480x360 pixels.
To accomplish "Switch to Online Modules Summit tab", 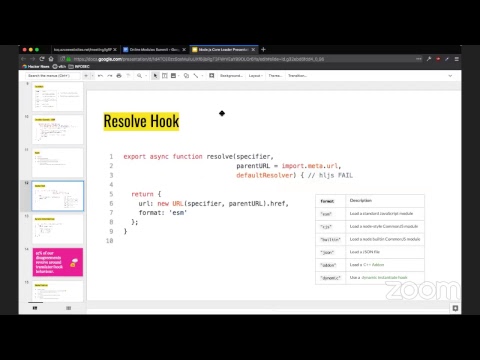I will (154, 49).
